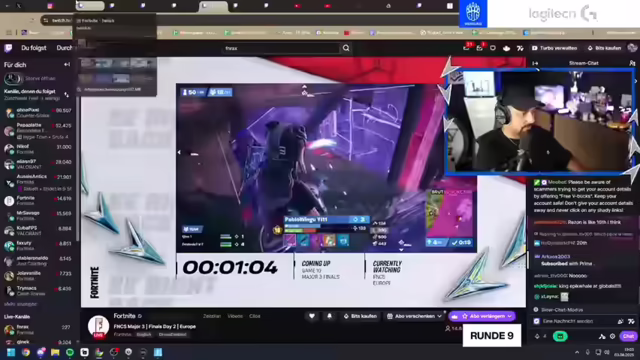The image size is (640, 360).
Task: Open KubaFPS channel in sidebar
Action: point(38,231)
